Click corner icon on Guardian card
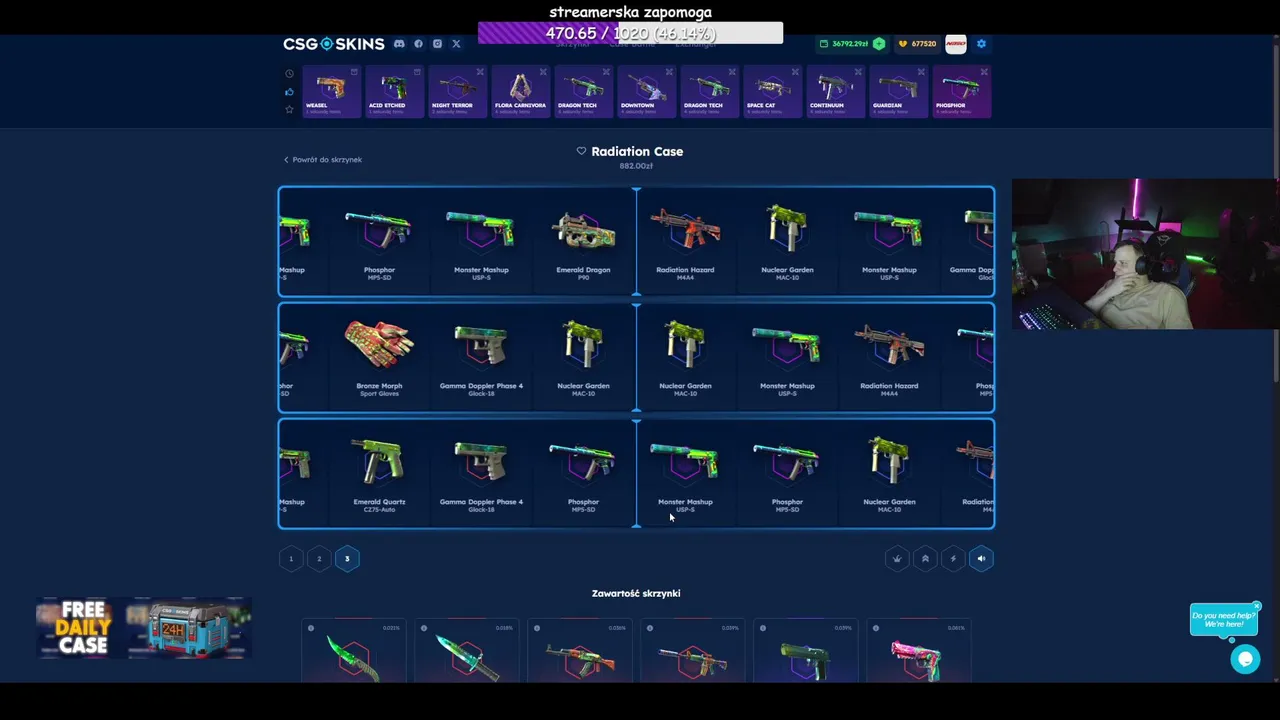This screenshot has width=1280, height=720. click(921, 72)
